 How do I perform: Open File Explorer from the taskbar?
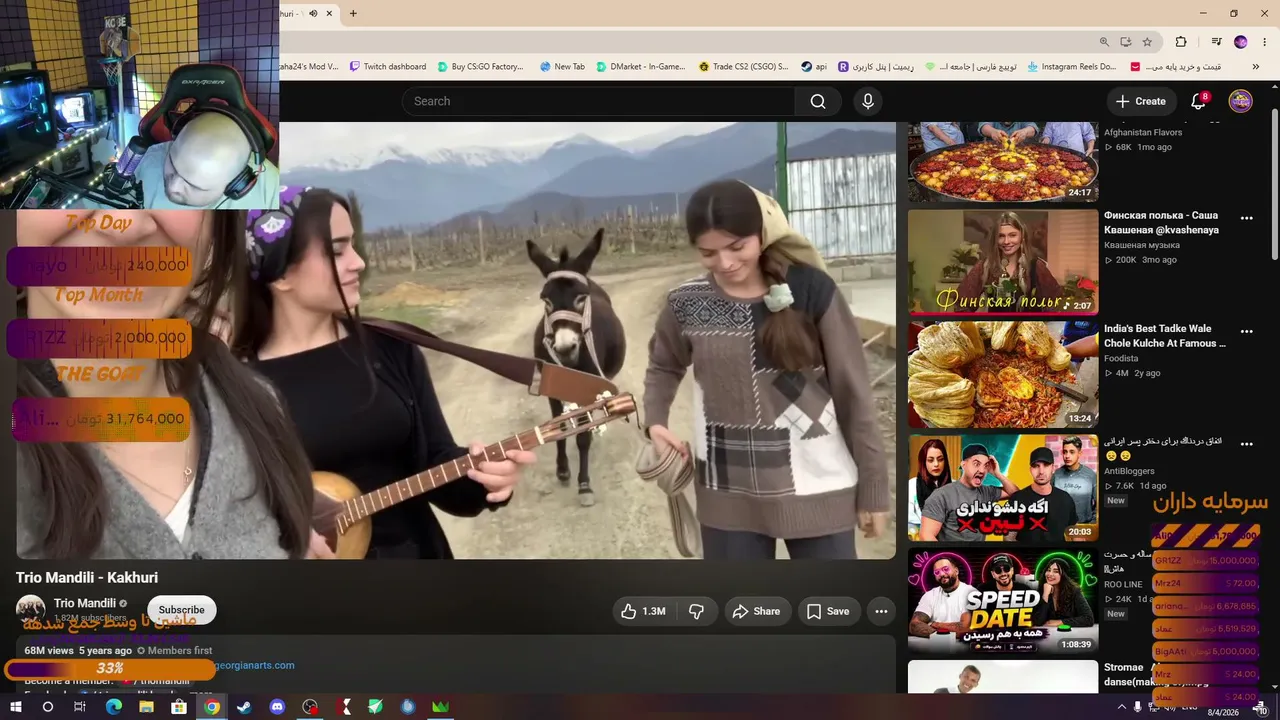pos(146,707)
